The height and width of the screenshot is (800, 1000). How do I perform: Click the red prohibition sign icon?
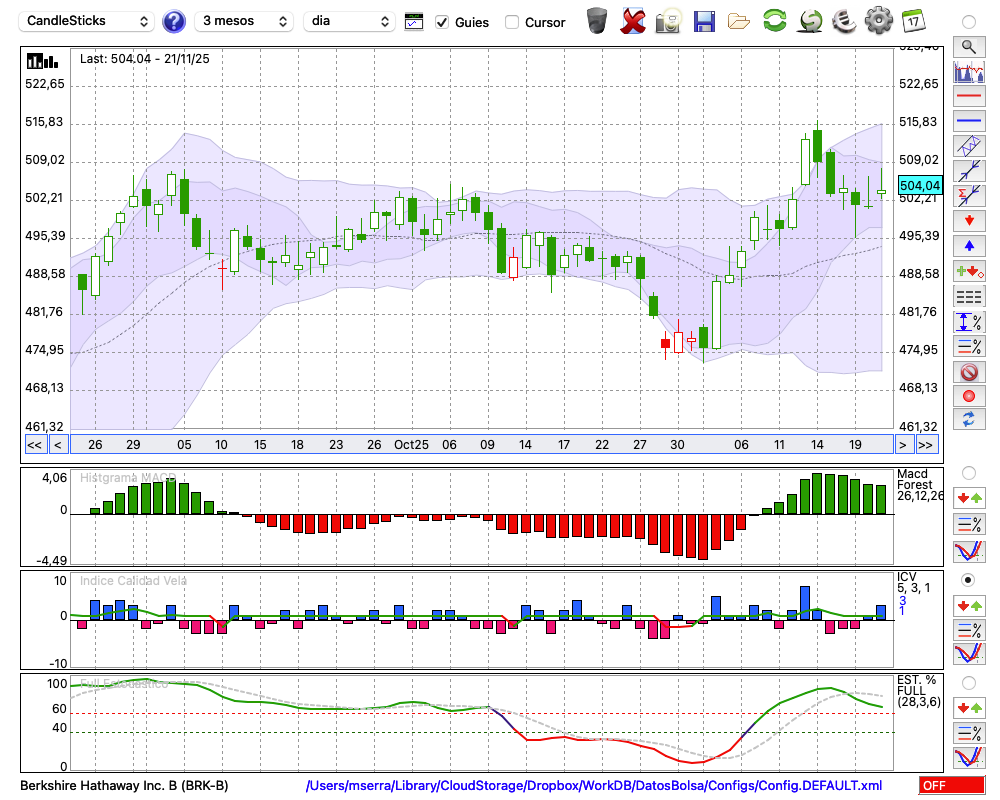[x=968, y=372]
